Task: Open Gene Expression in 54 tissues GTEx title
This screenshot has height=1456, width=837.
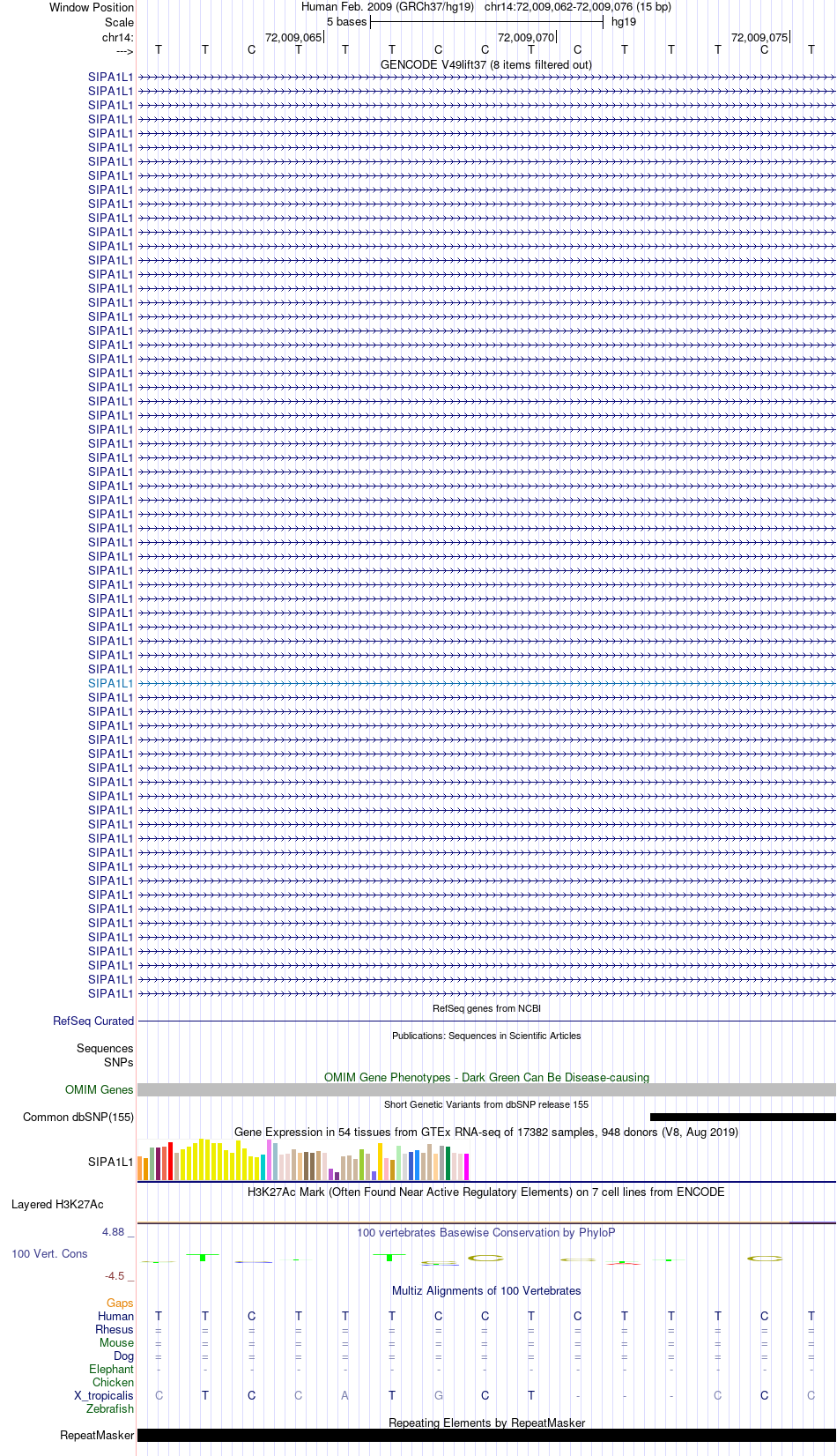Action: [x=486, y=1132]
